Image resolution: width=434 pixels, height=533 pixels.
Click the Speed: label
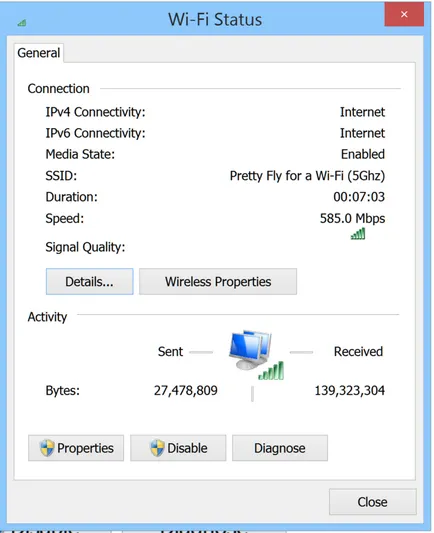pyautogui.click(x=65, y=218)
